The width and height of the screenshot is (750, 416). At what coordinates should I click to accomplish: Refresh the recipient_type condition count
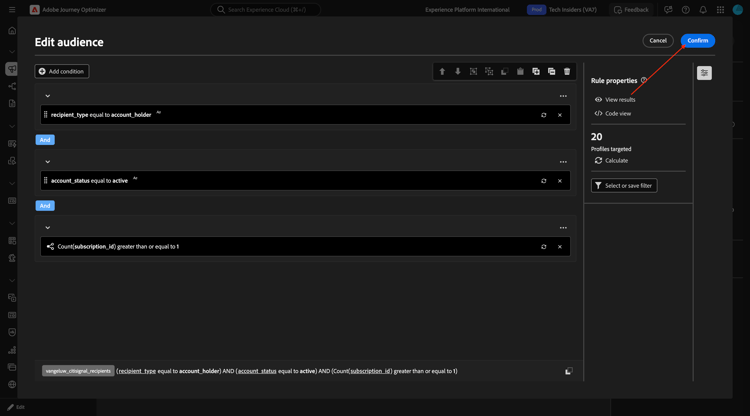543,115
